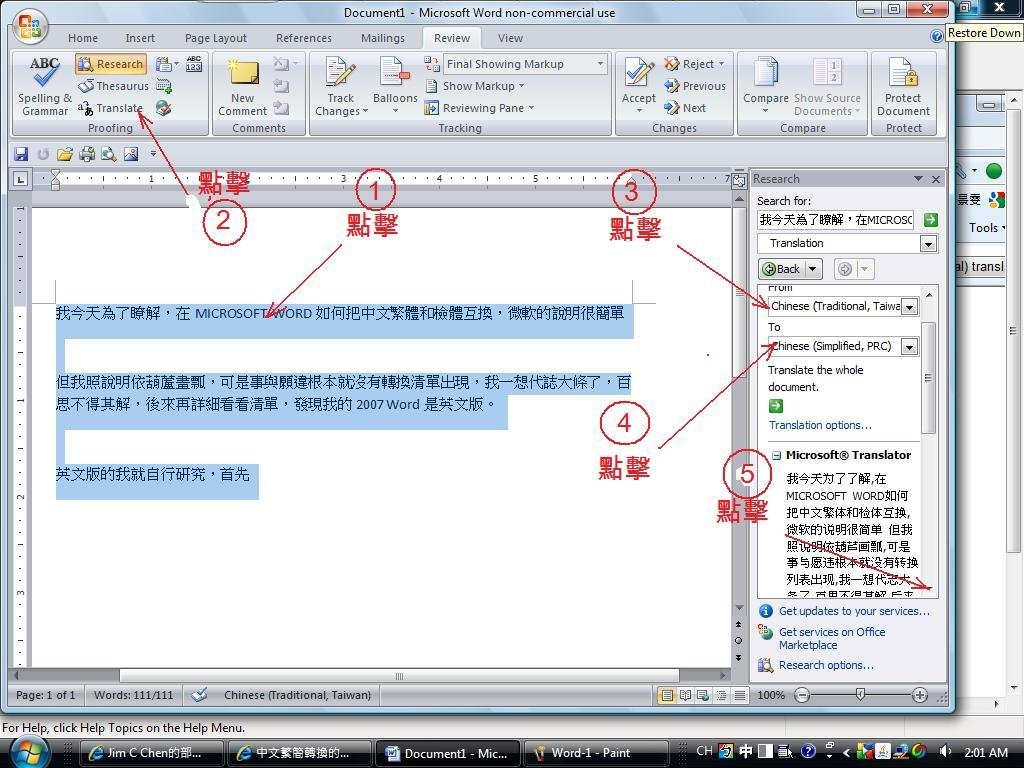
Task: Start searching with green arrow beside Search for
Action: point(931,220)
